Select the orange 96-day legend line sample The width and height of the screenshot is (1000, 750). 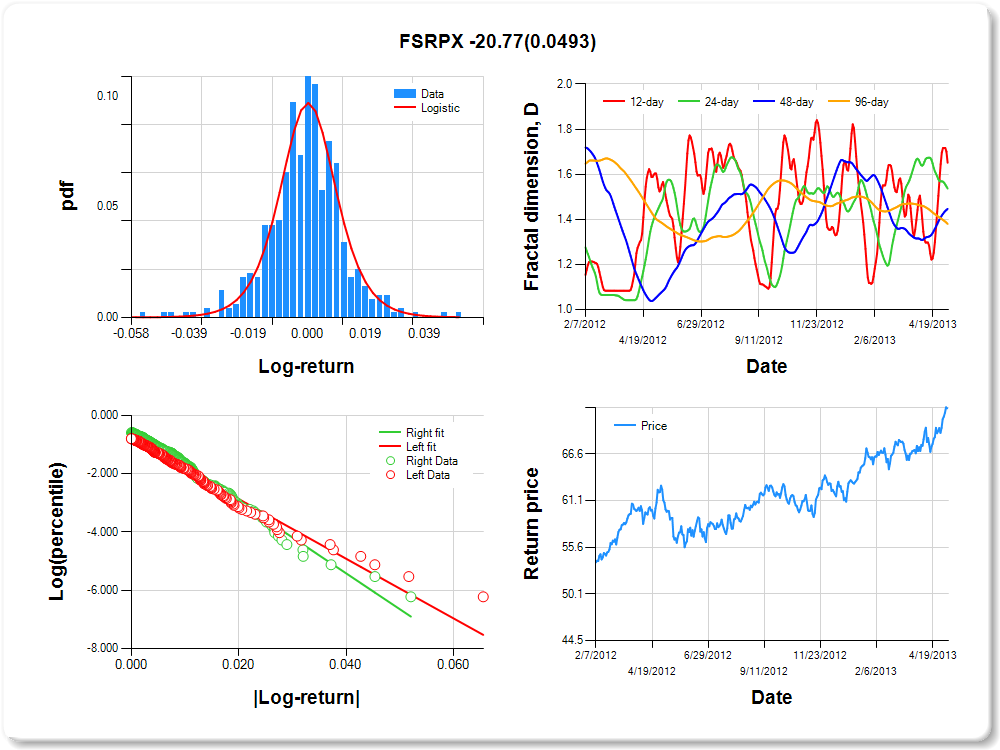(x=839, y=102)
